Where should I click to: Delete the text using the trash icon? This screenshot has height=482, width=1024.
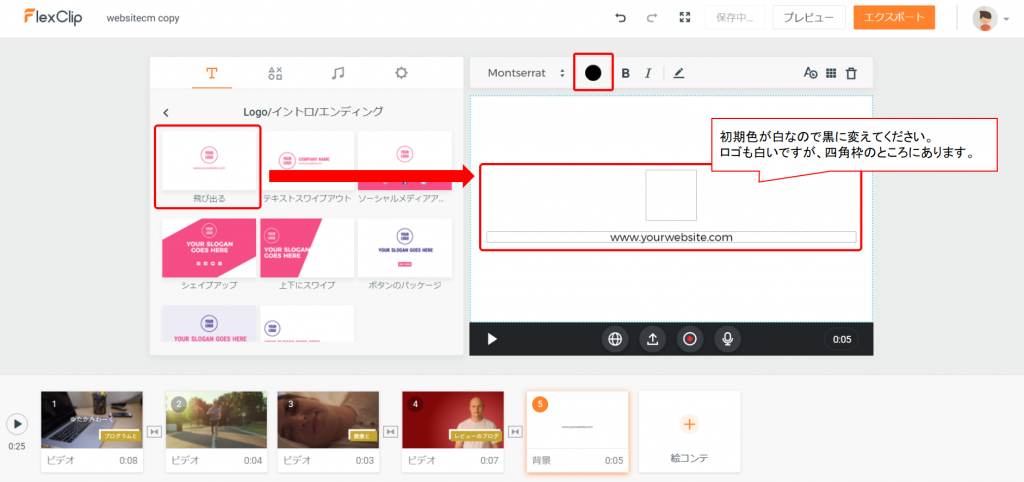(x=851, y=73)
